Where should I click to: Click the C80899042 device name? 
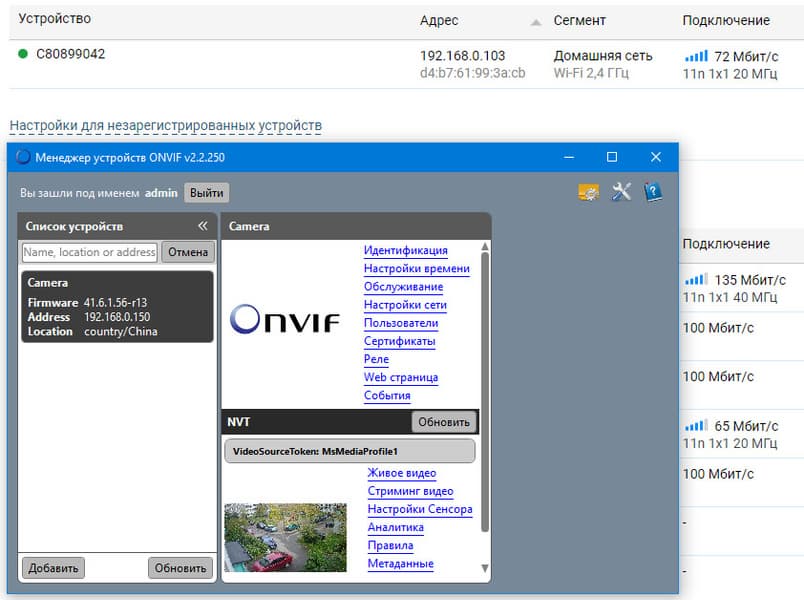click(70, 54)
